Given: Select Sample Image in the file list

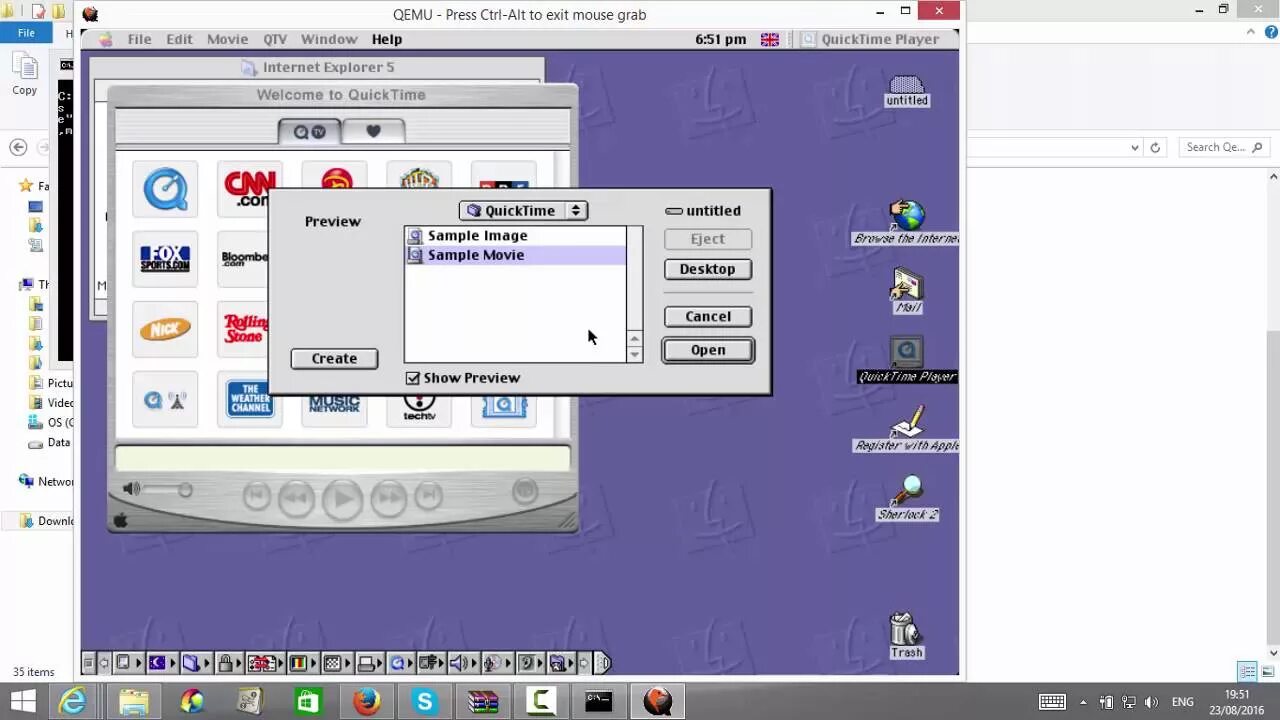Looking at the screenshot, I should click(515, 236).
